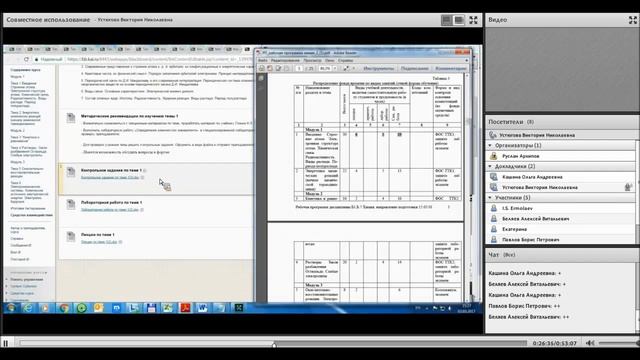Viewport: 640px width, 360px height.
Task: Switch sharing pod to first layout view
Action: [447, 20]
